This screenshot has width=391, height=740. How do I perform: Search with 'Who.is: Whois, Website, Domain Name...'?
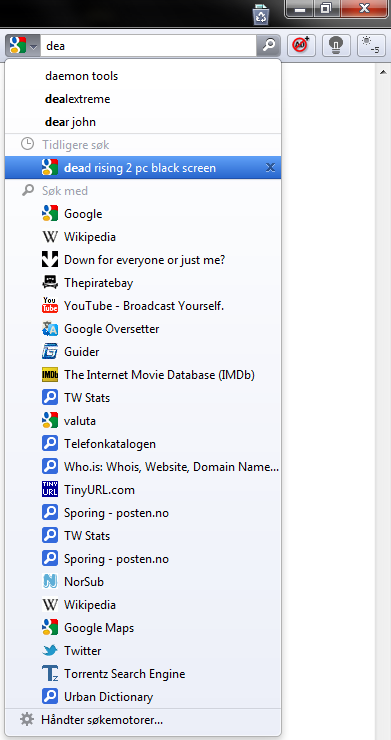(x=143, y=467)
